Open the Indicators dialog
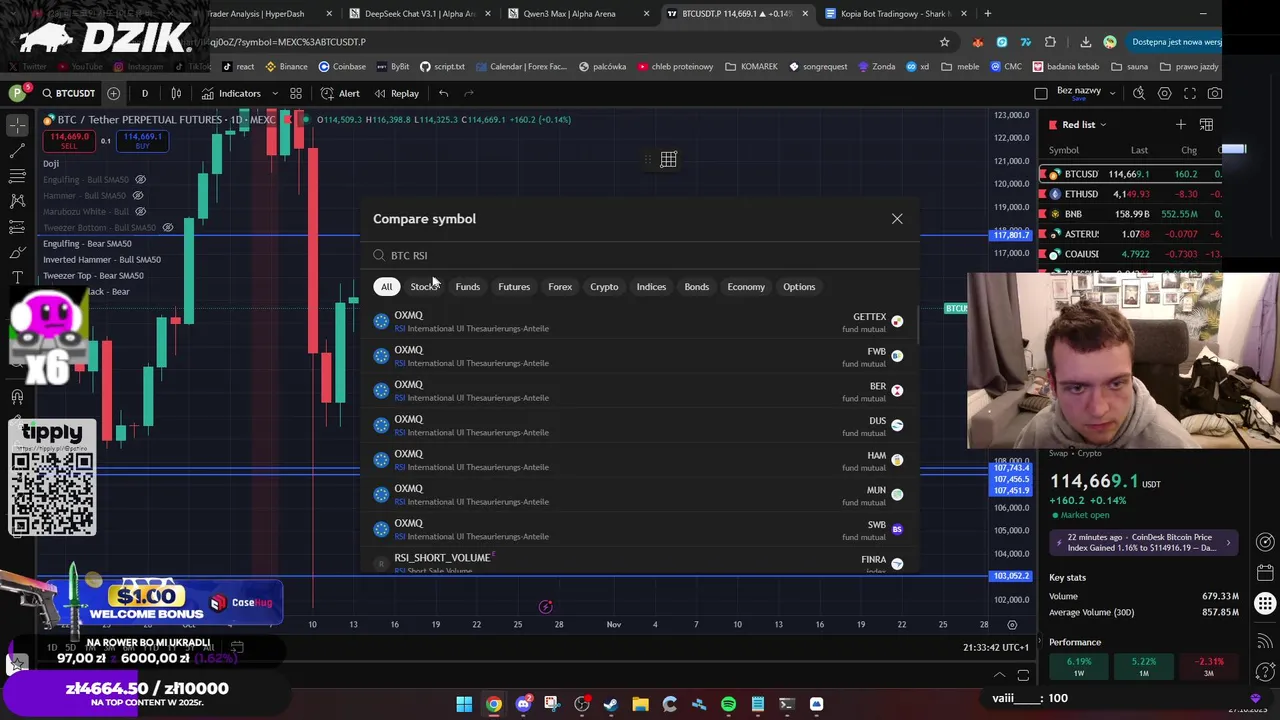 point(230,93)
